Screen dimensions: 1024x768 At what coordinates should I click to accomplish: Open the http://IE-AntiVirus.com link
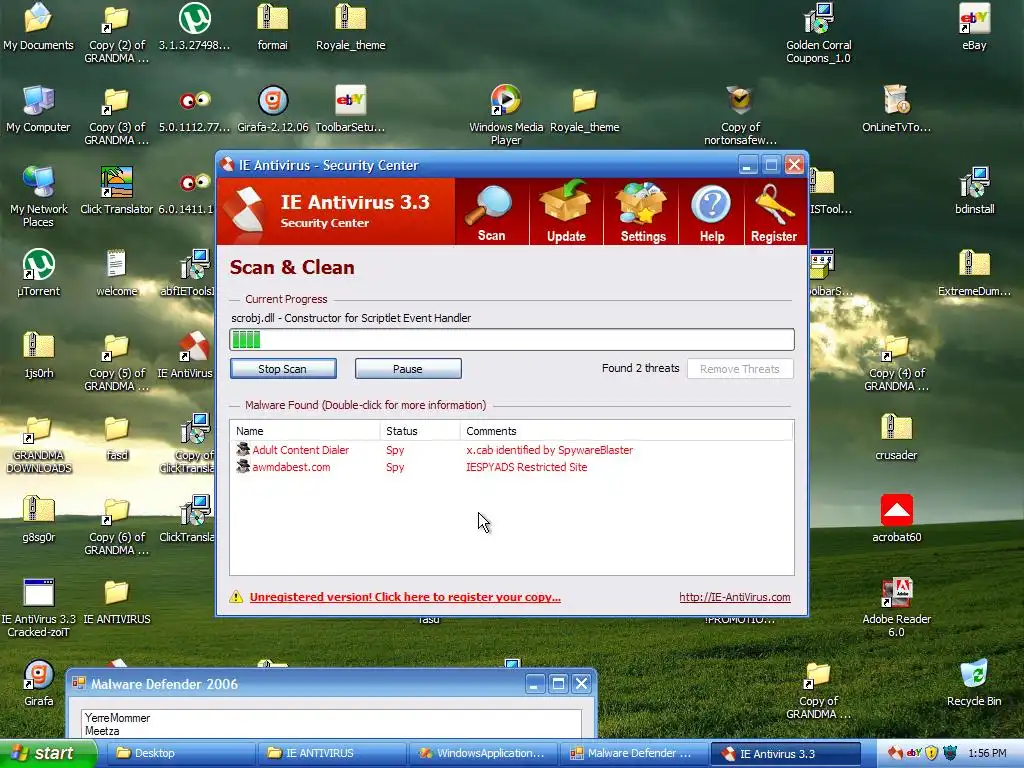(735, 597)
